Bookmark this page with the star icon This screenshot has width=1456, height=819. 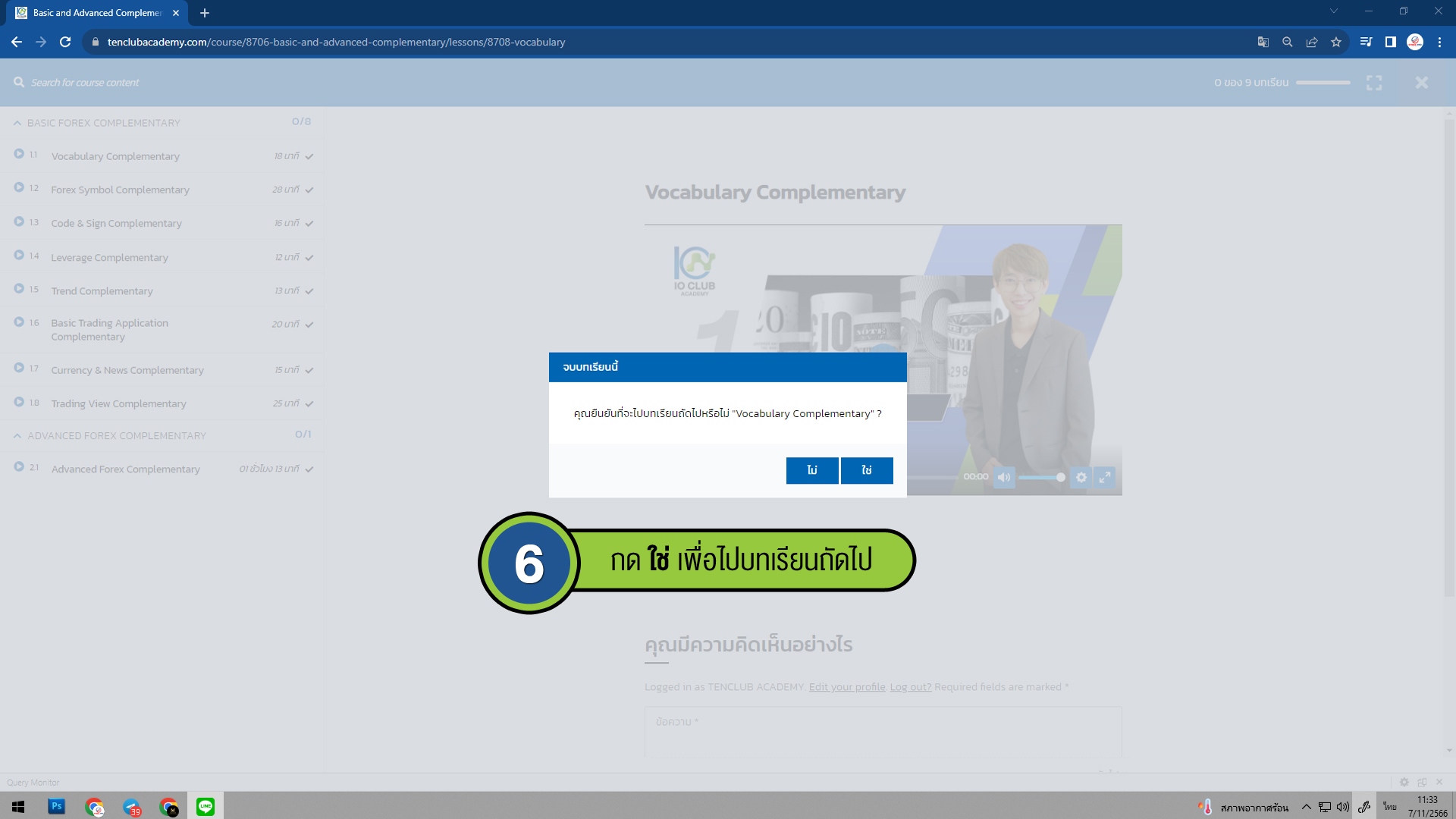[1335, 42]
